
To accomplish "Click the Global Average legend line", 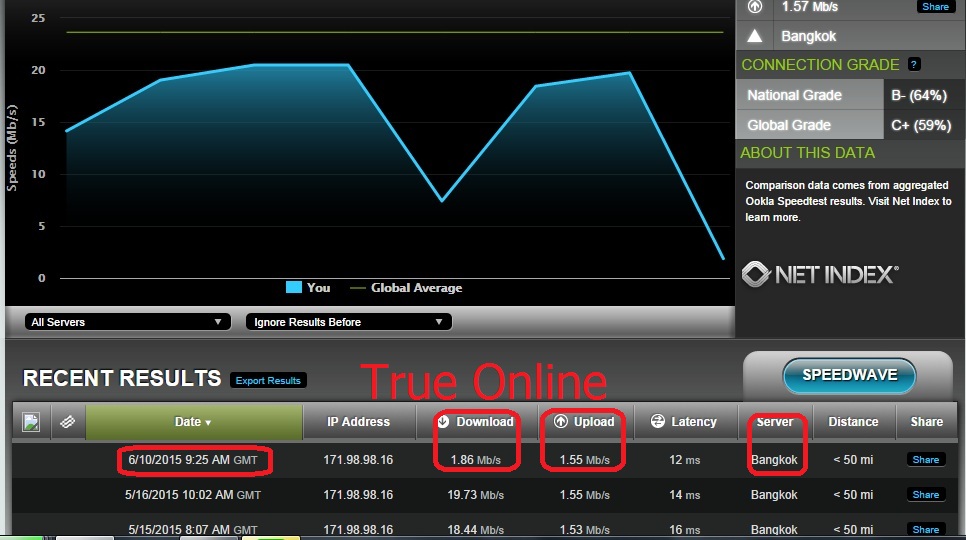I will coord(358,288).
